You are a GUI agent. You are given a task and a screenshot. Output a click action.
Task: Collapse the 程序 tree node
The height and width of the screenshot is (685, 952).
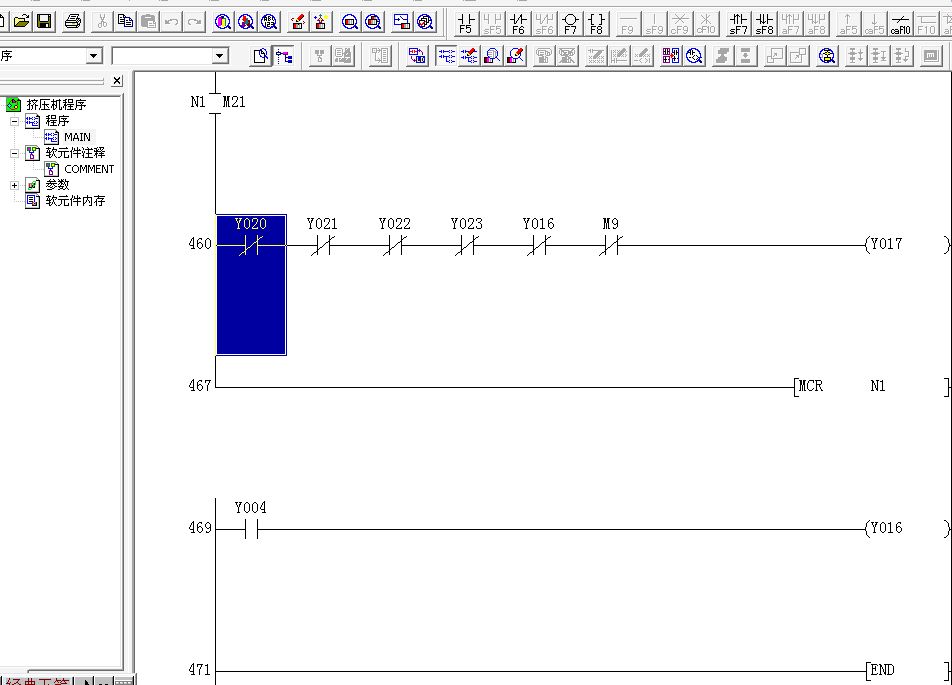coord(15,121)
